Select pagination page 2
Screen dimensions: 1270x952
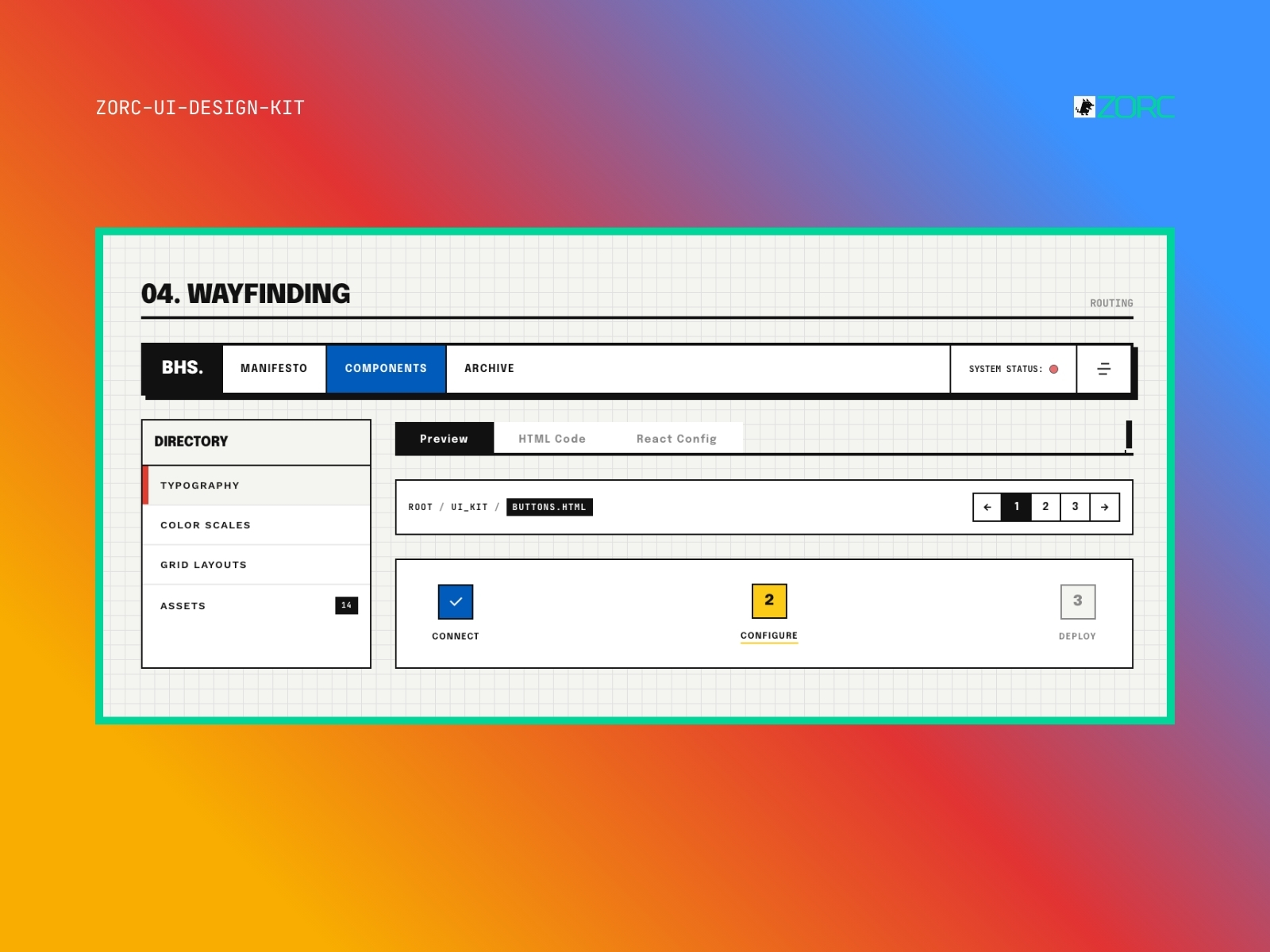click(1046, 507)
